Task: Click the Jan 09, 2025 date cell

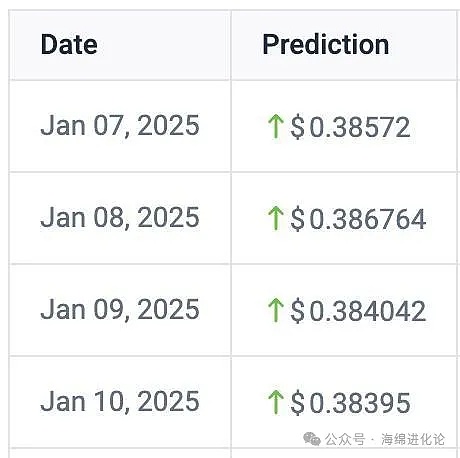Action: tap(120, 310)
